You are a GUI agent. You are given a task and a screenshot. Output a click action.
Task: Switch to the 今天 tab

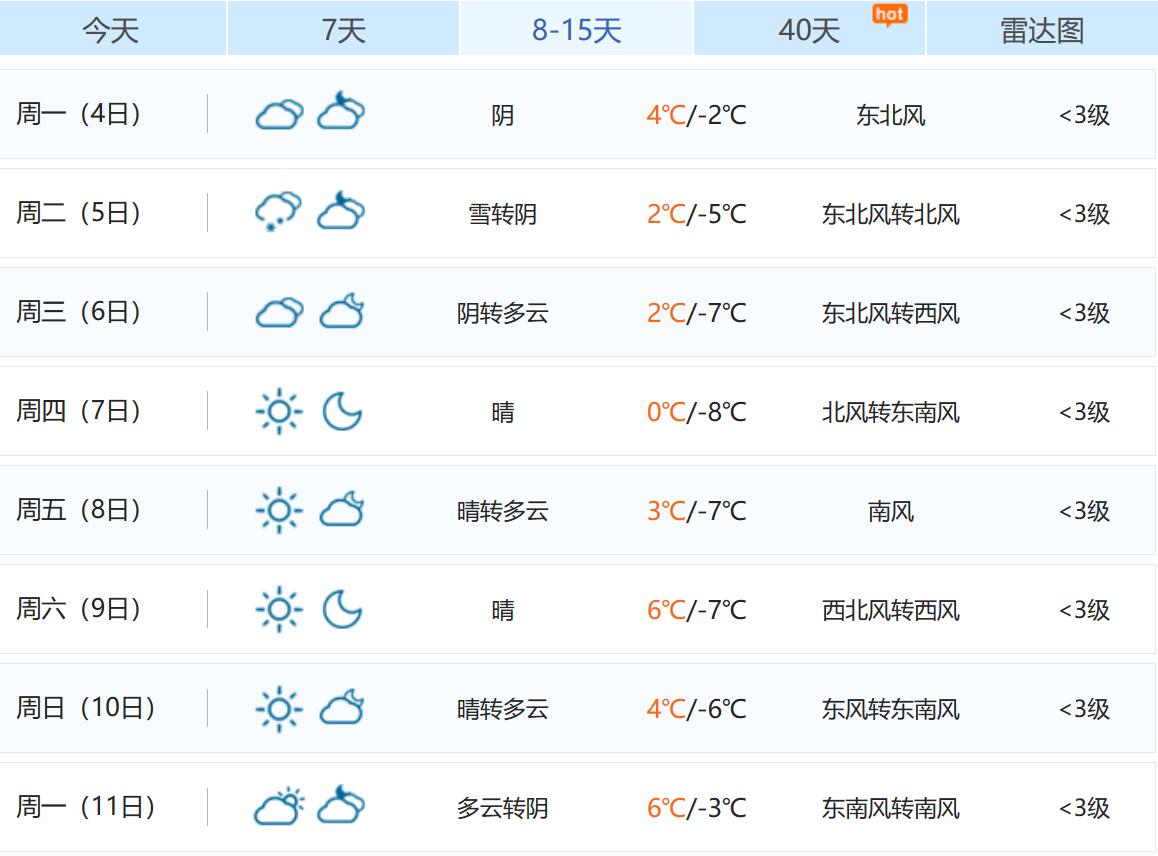point(112,30)
